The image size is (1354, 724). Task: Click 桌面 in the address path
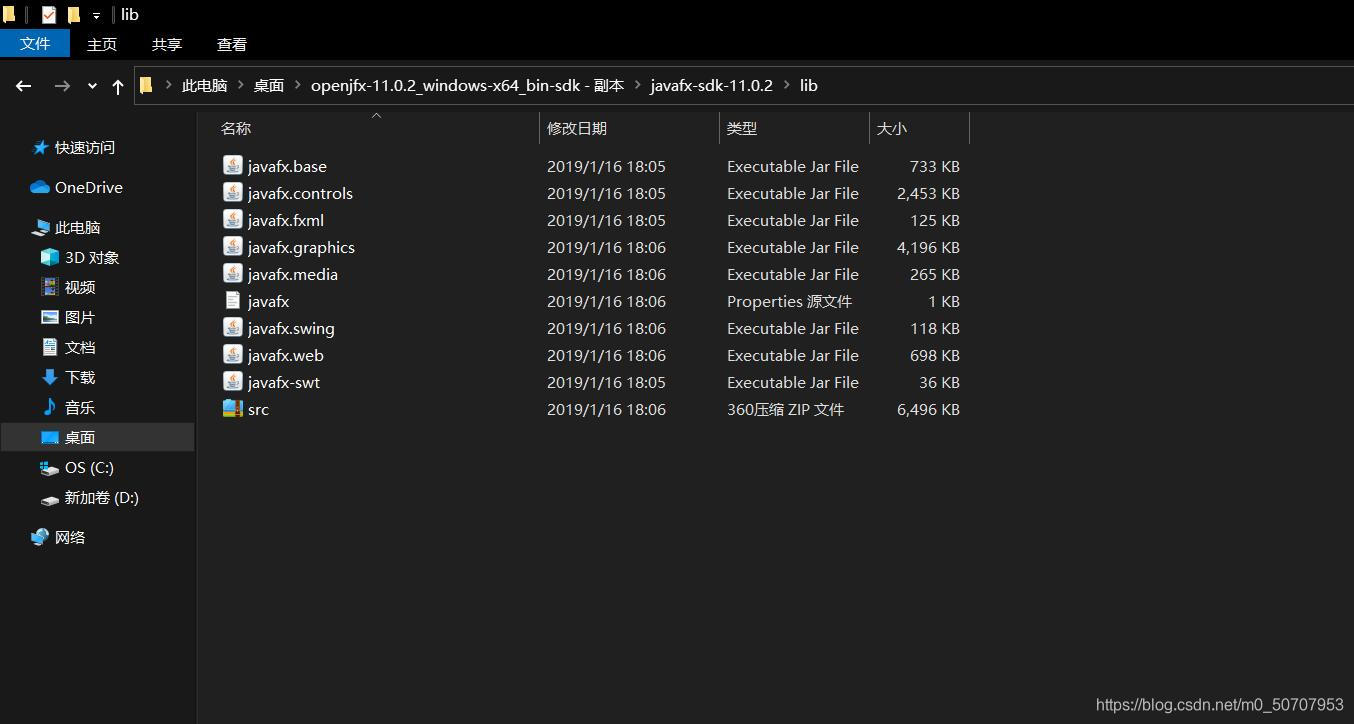click(268, 86)
